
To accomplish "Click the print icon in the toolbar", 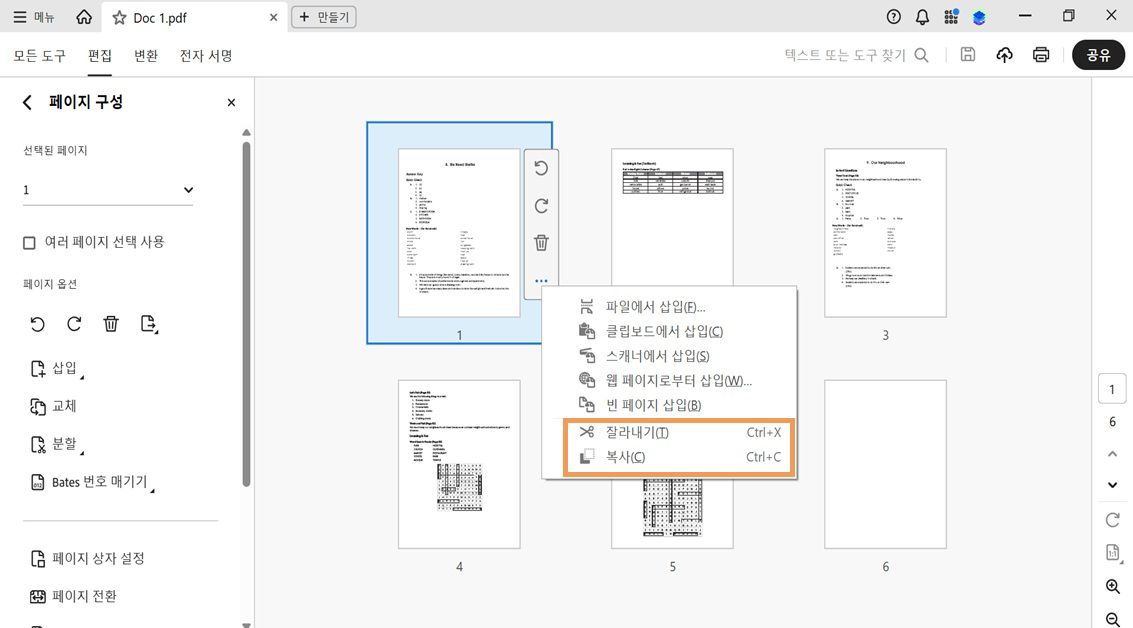I will coord(1040,55).
